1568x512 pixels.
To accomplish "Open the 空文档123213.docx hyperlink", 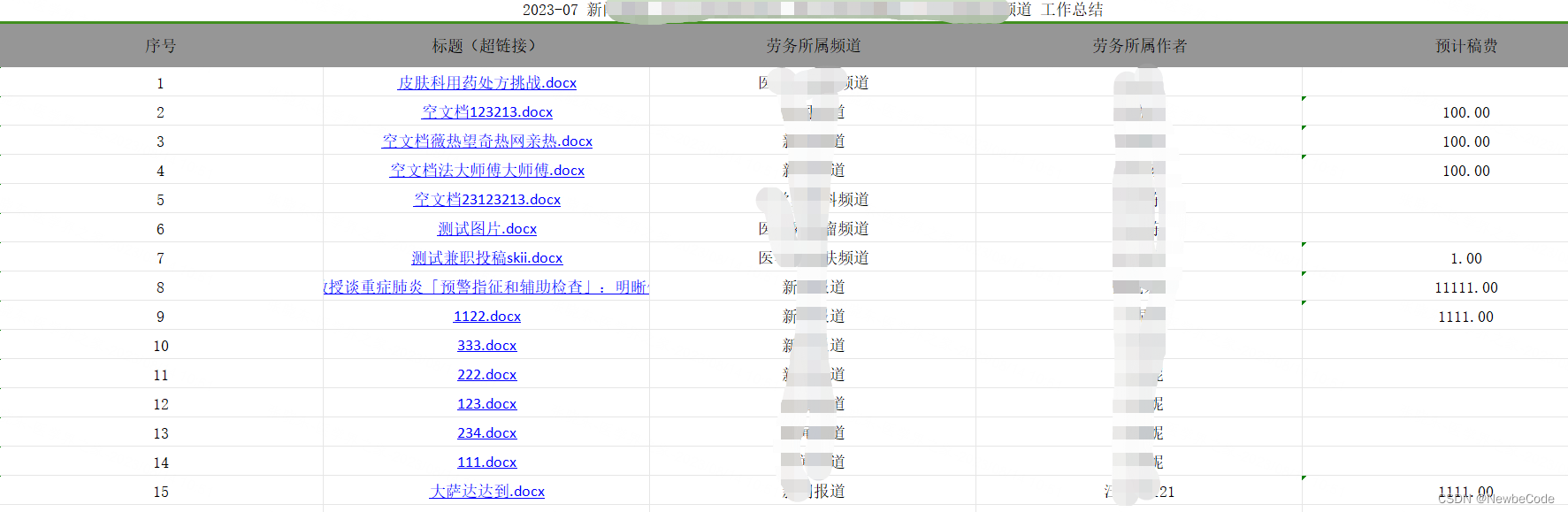I will click(x=486, y=112).
